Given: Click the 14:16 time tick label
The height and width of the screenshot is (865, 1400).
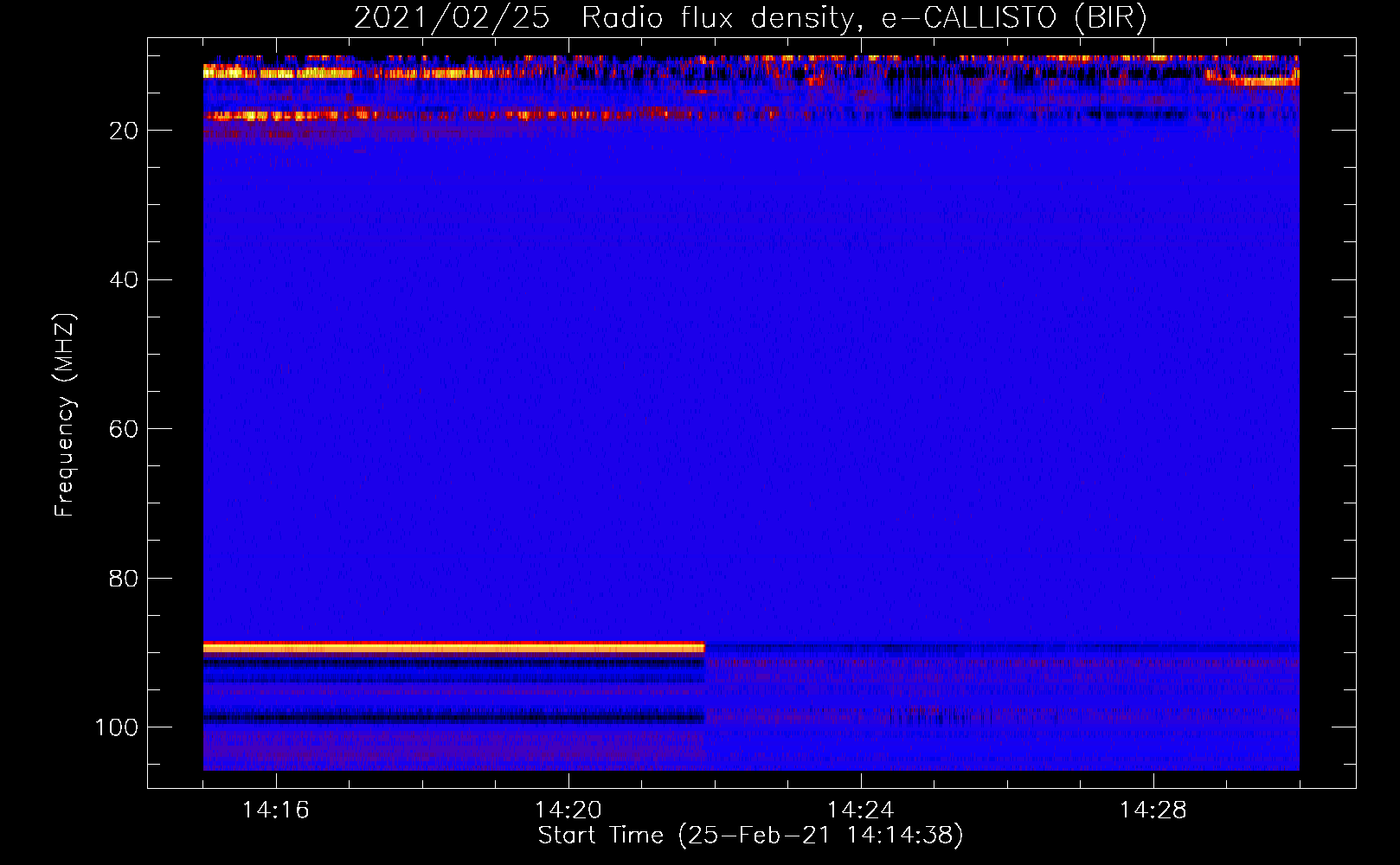Looking at the screenshot, I should [276, 811].
